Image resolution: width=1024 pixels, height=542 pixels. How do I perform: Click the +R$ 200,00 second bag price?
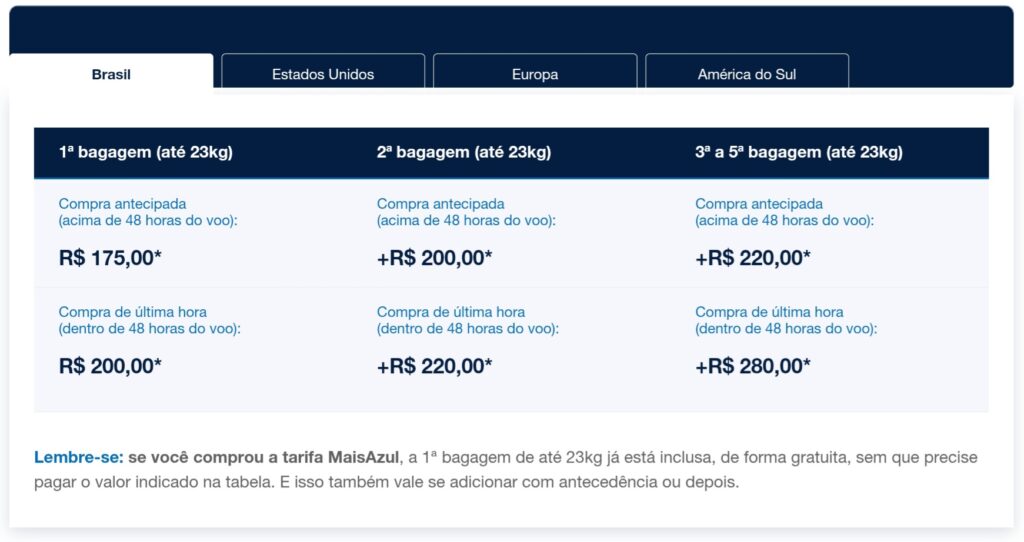(434, 257)
